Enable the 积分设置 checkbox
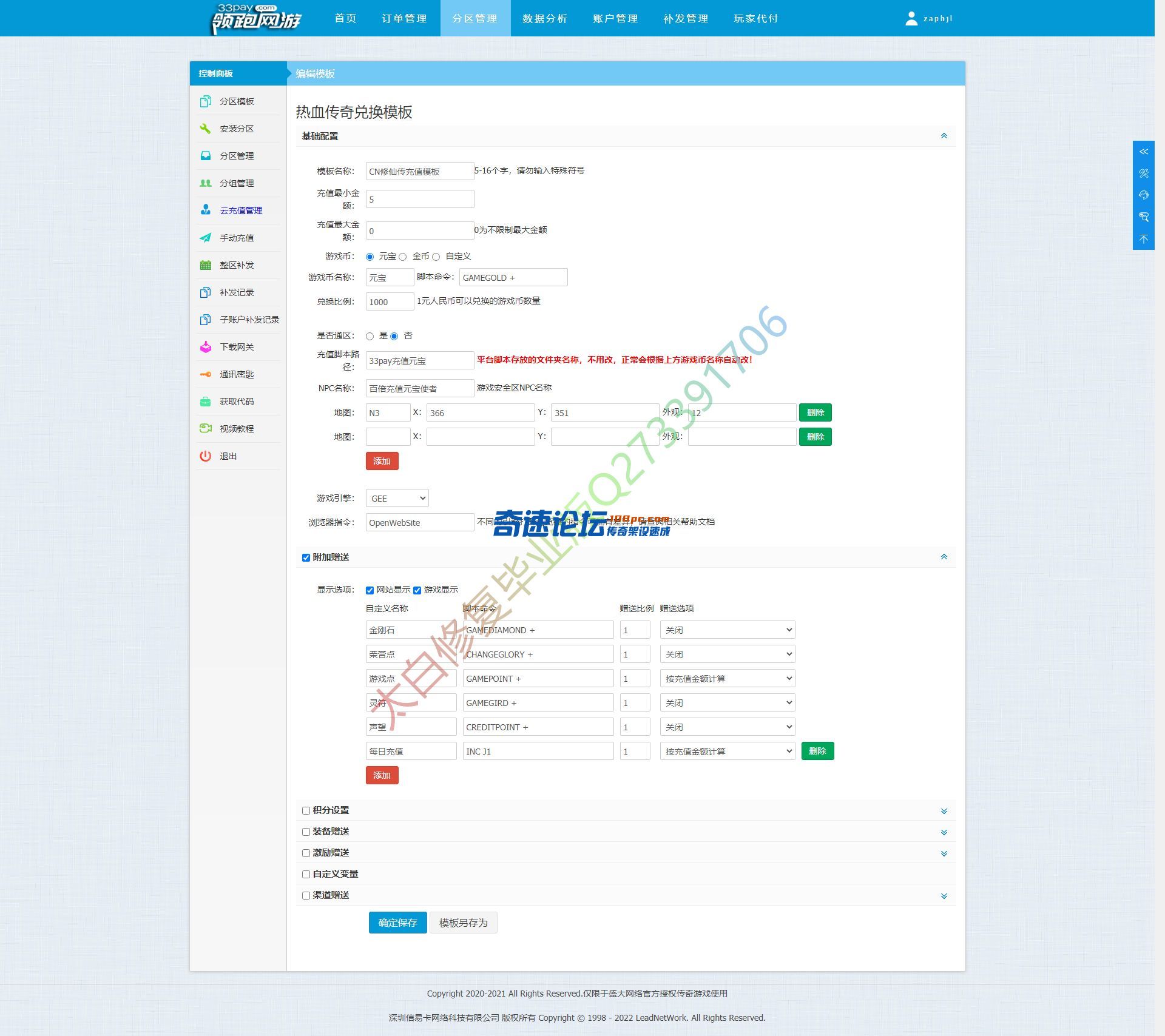1165x1036 pixels. [306, 810]
